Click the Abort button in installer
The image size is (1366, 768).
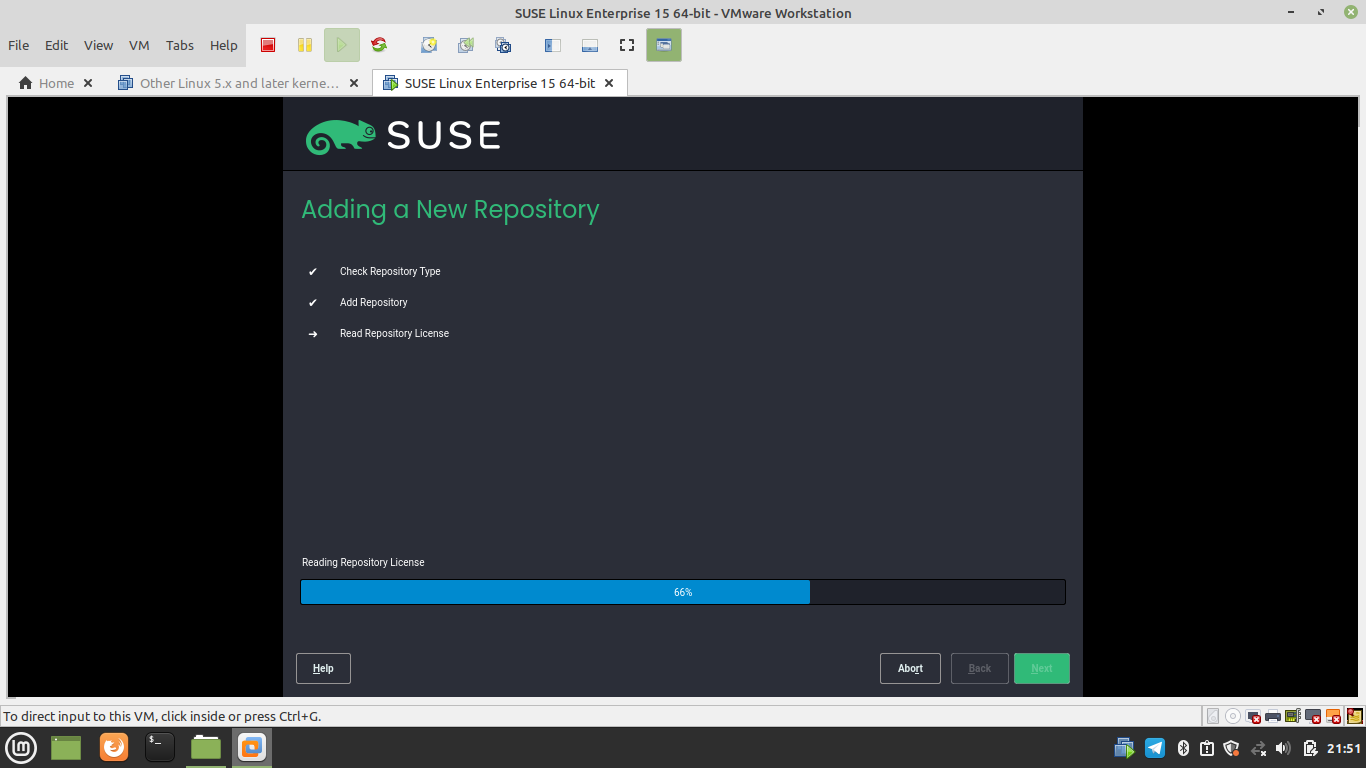coord(910,668)
